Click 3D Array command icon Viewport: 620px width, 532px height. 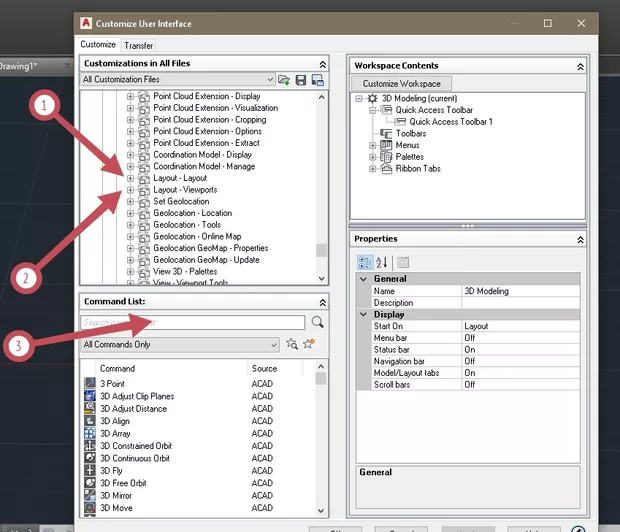coord(90,433)
